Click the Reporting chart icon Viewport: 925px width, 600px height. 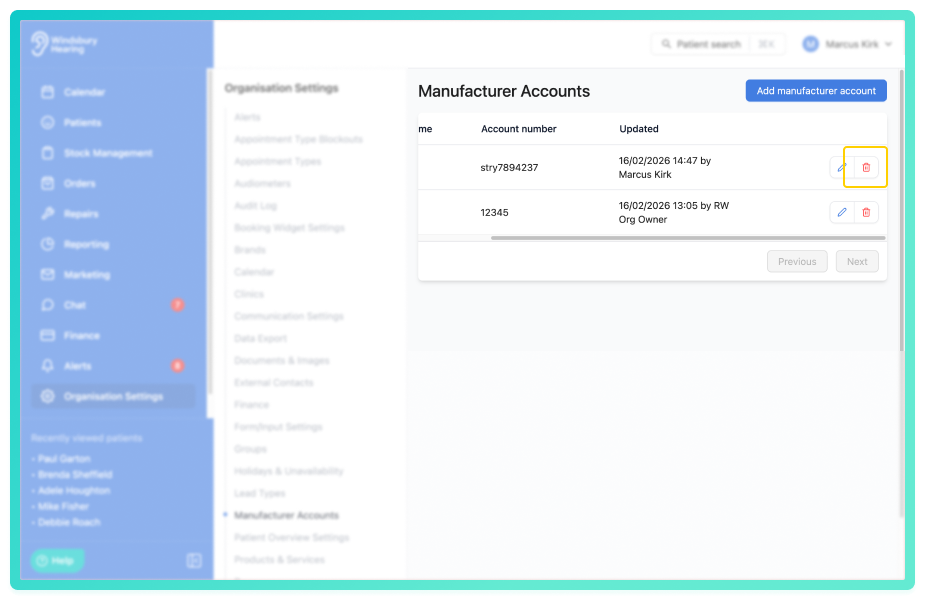[48, 244]
